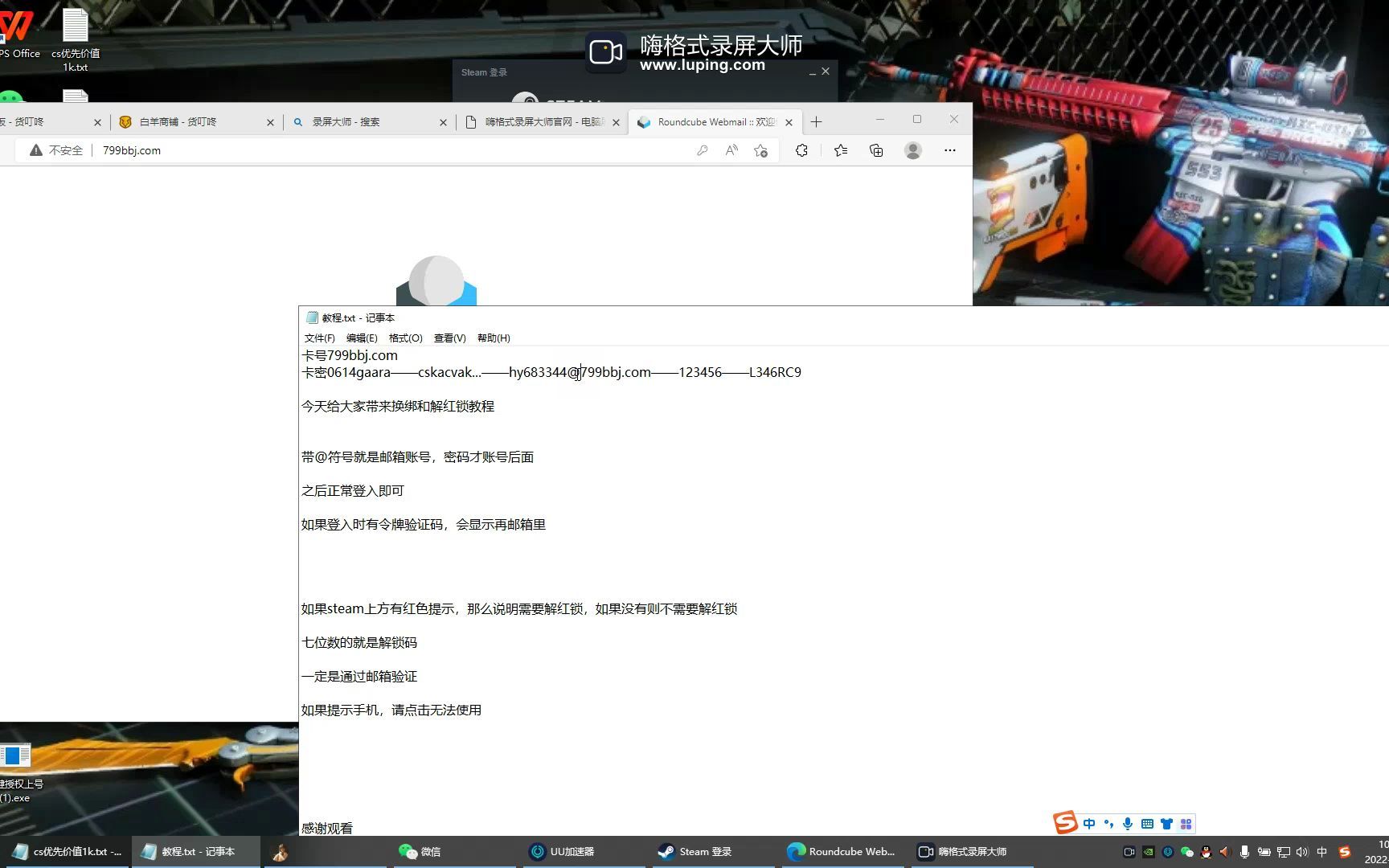Click the battery power tray icon
Viewport: 1389px width, 868px height.
(1264, 852)
